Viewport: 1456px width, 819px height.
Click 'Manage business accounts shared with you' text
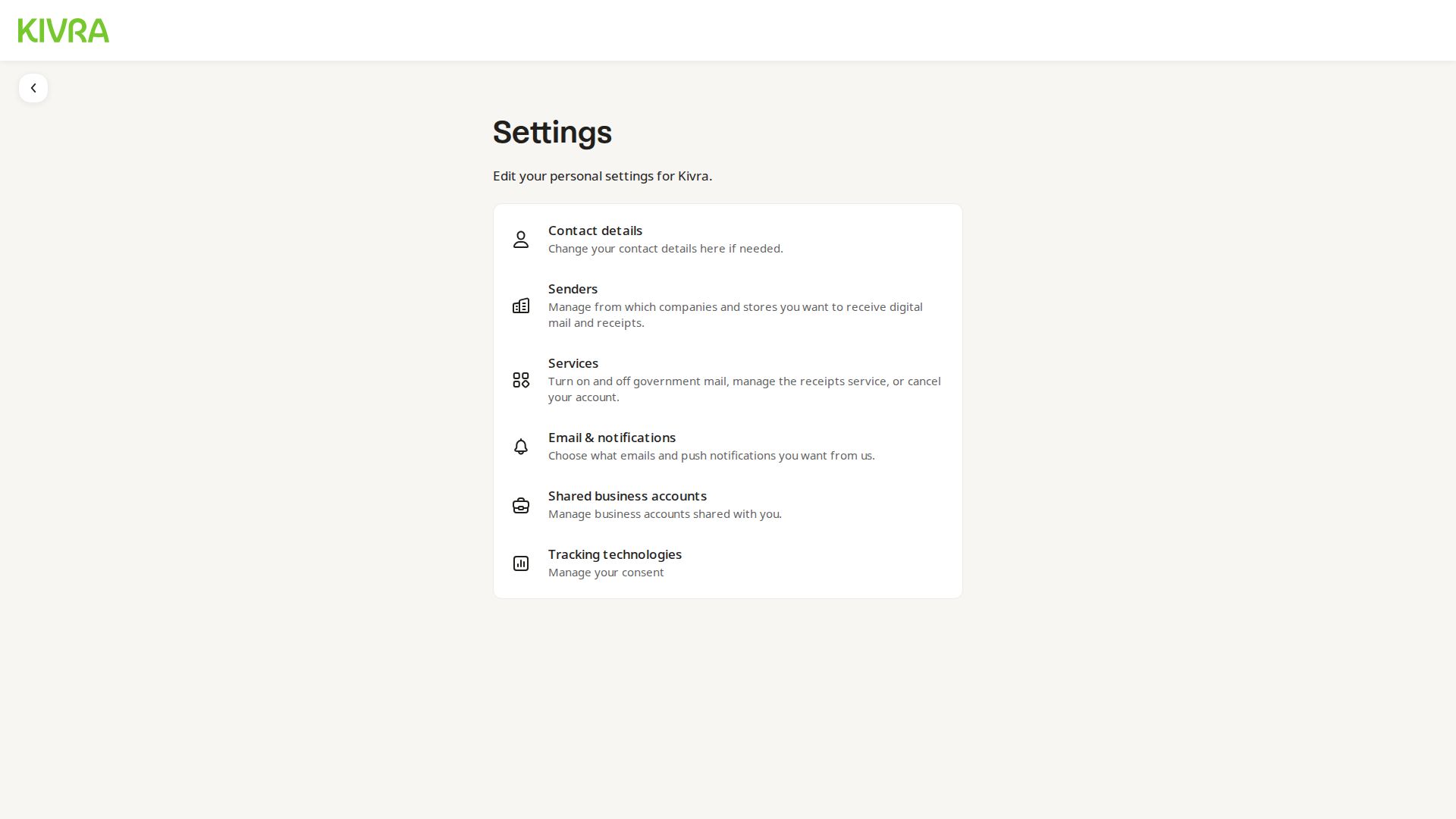tap(665, 514)
